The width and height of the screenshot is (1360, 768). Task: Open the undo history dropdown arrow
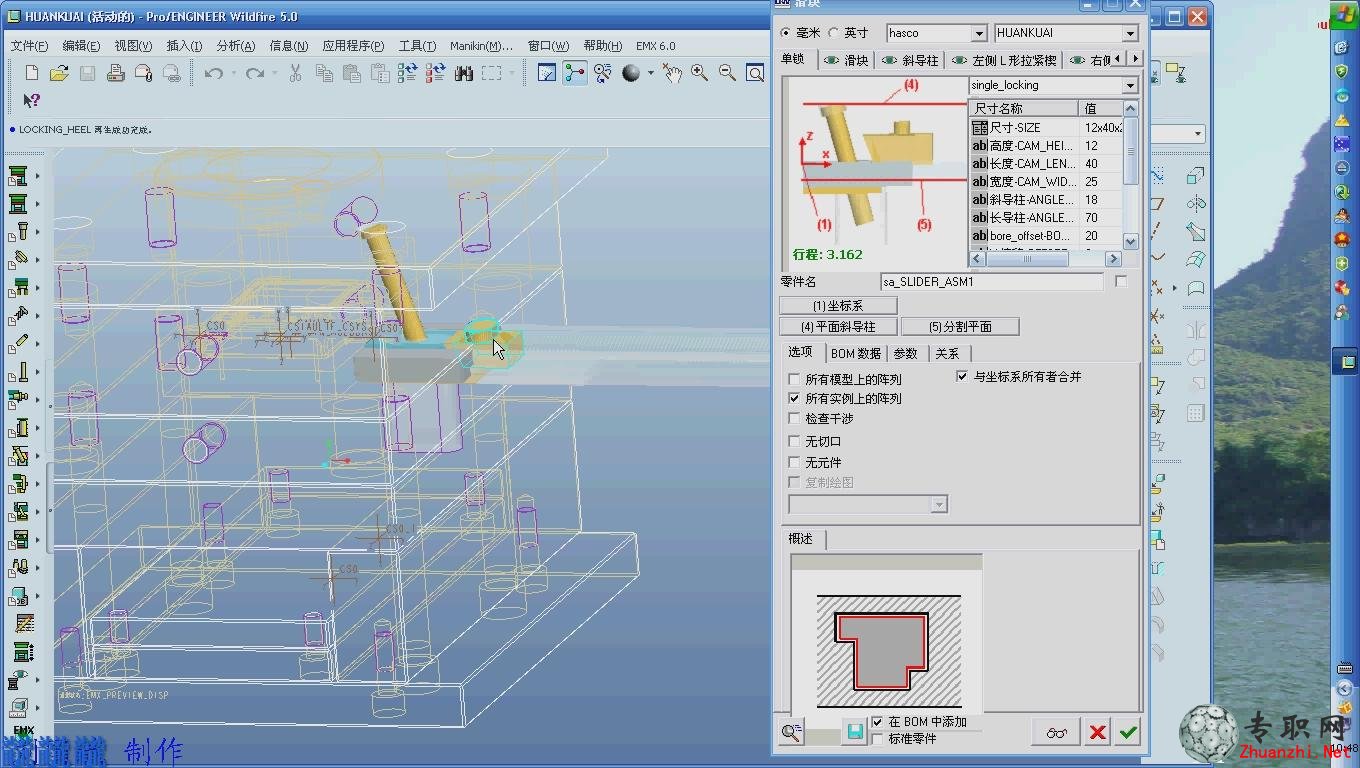pyautogui.click(x=233, y=73)
